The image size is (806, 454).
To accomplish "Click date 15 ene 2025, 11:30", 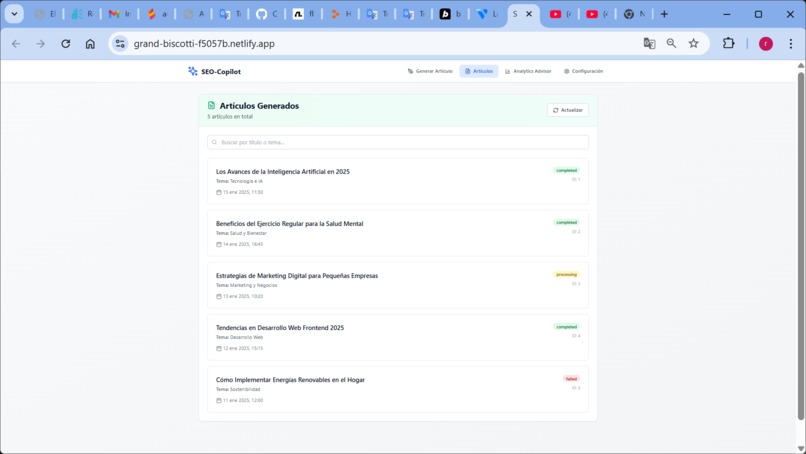I will click(243, 192).
